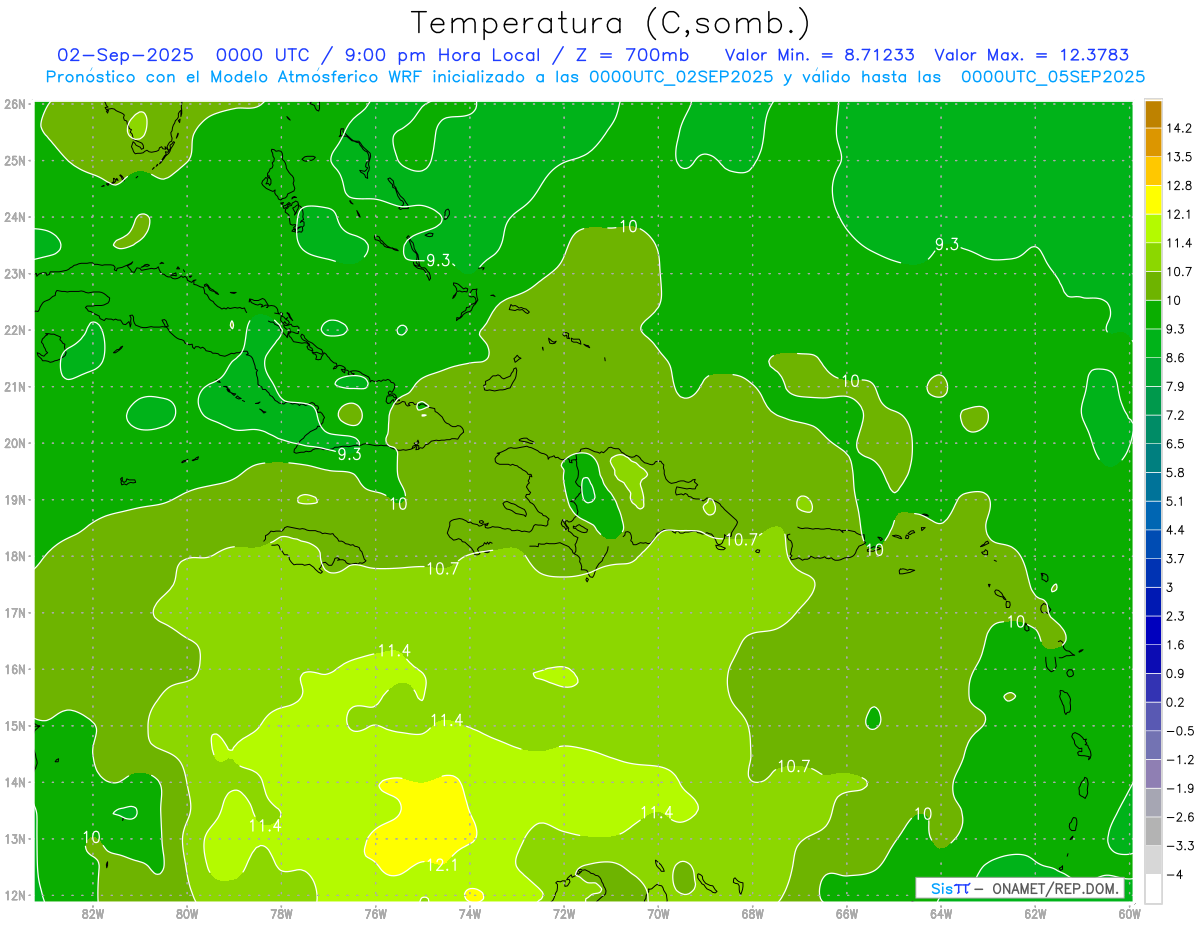
Task: Click the '6.5' colorbar value
Action: pyautogui.click(x=1175, y=444)
